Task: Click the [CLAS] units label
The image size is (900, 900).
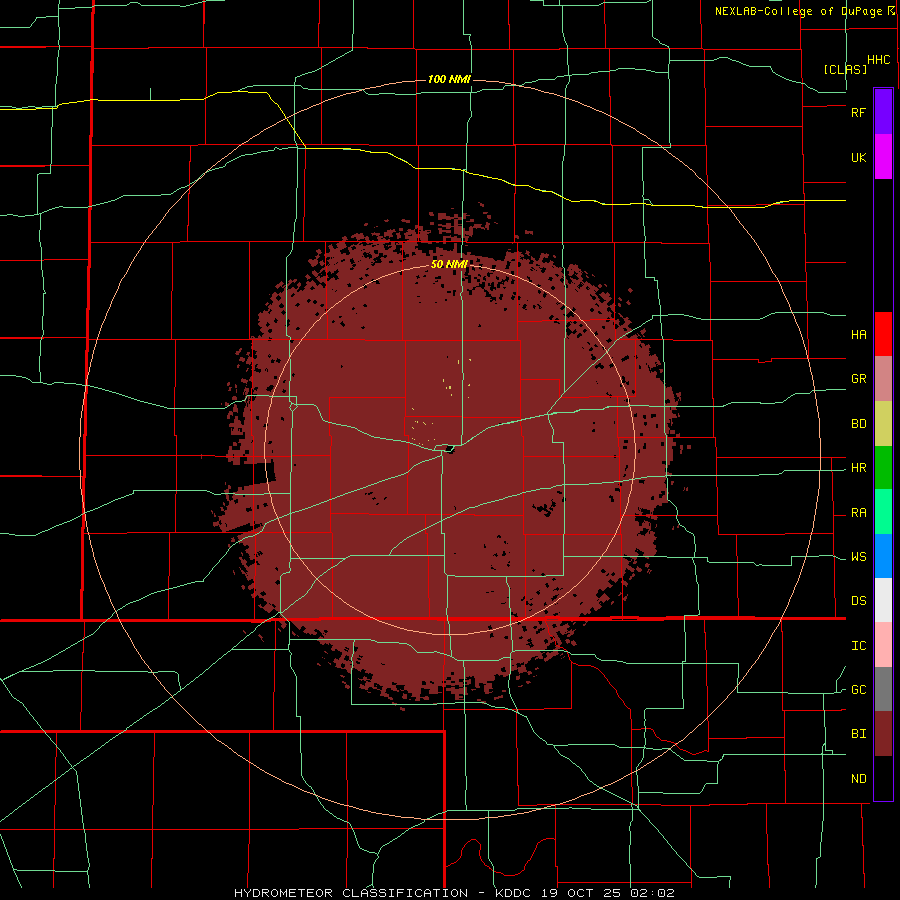Action: coord(845,69)
